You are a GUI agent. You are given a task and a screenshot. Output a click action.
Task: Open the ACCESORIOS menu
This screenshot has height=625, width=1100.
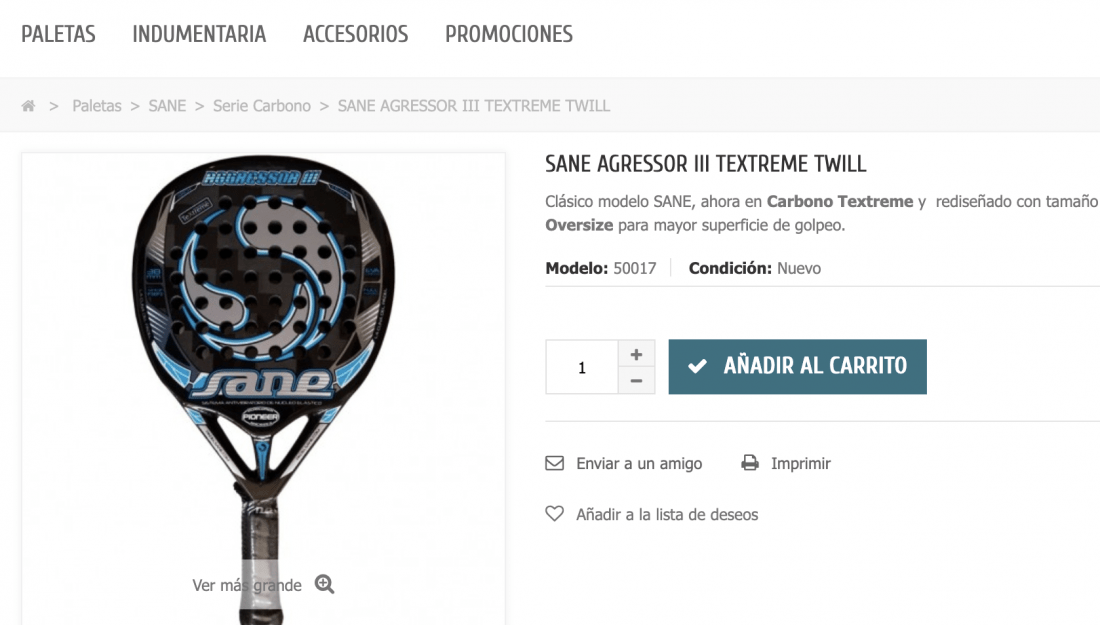[356, 34]
